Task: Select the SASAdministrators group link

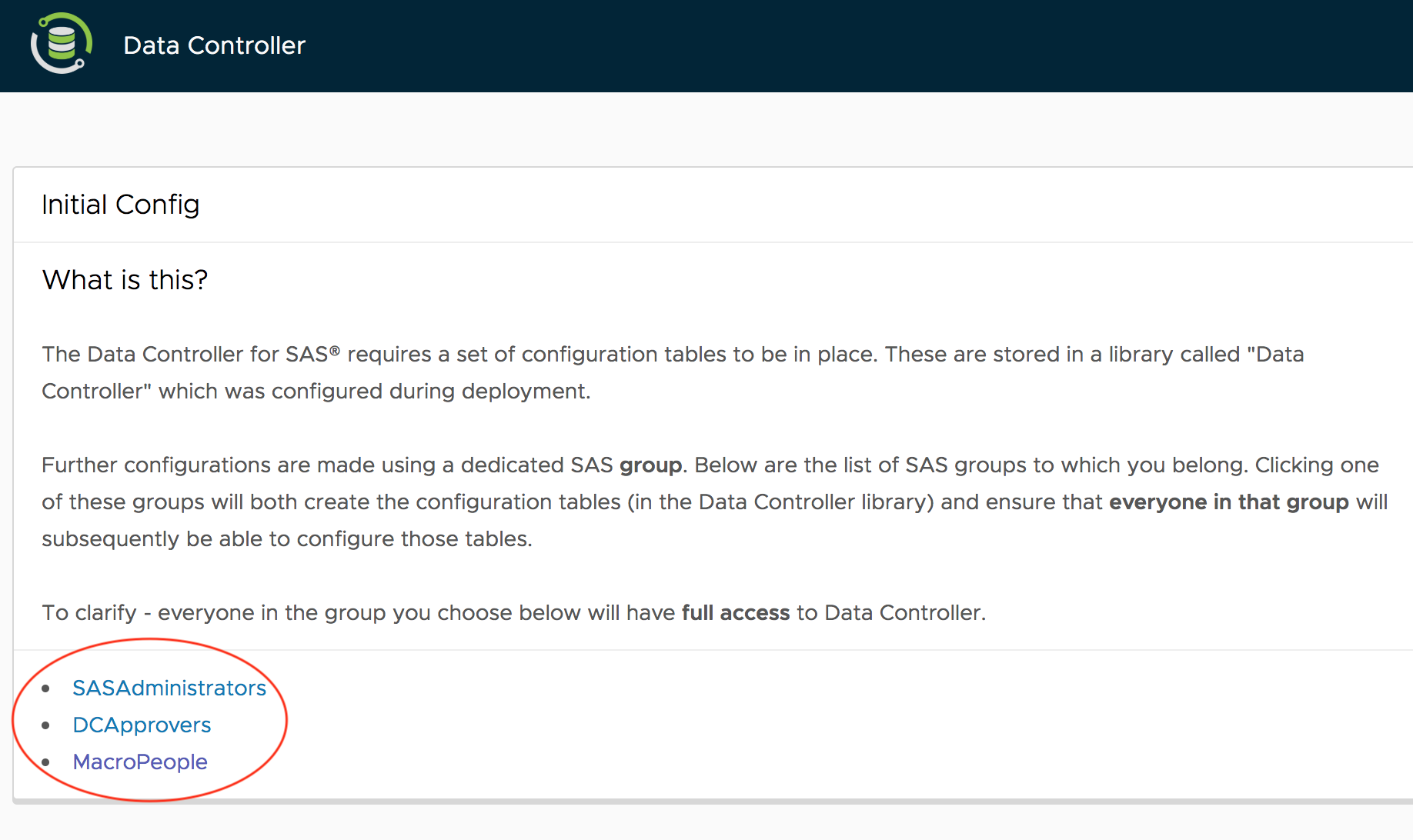Action: 169,688
